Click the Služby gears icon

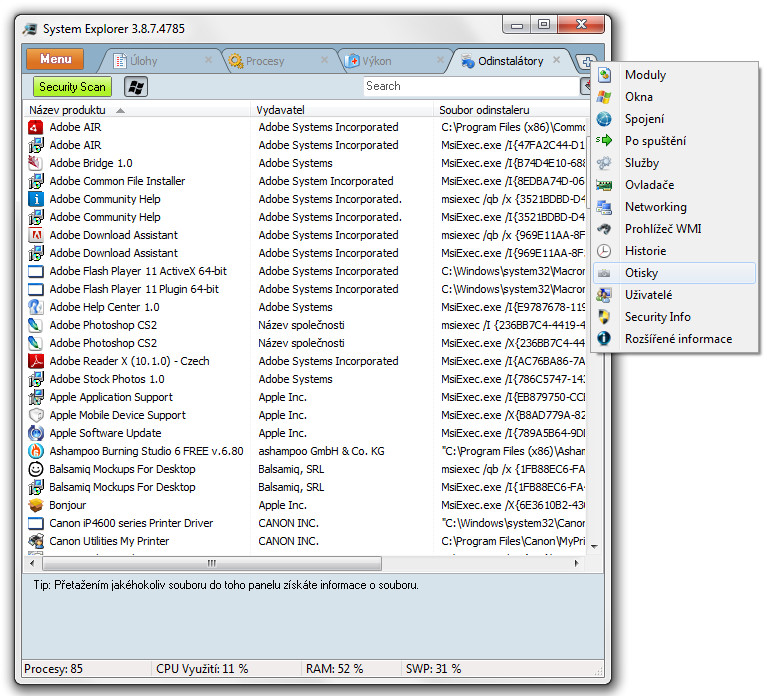click(x=604, y=163)
